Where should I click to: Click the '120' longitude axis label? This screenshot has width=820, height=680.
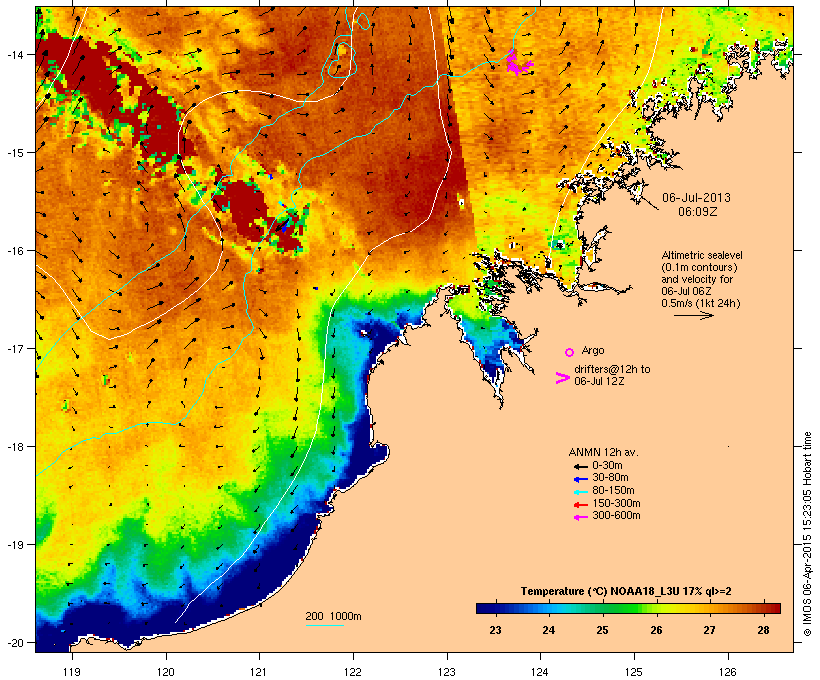166,672
